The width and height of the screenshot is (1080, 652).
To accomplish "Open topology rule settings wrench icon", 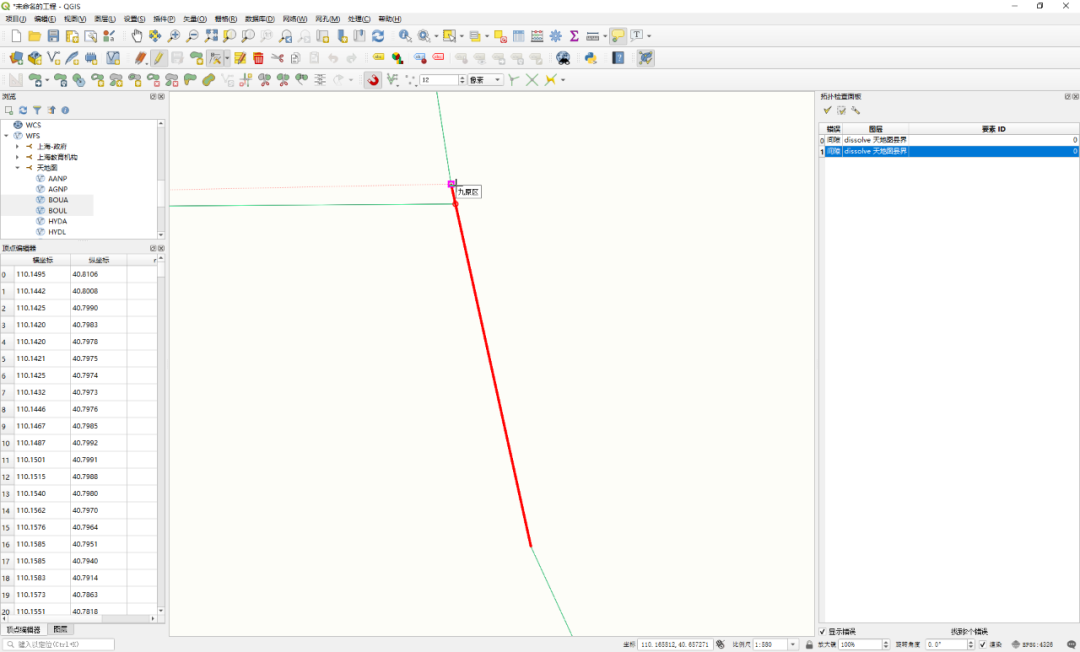I will click(x=855, y=110).
